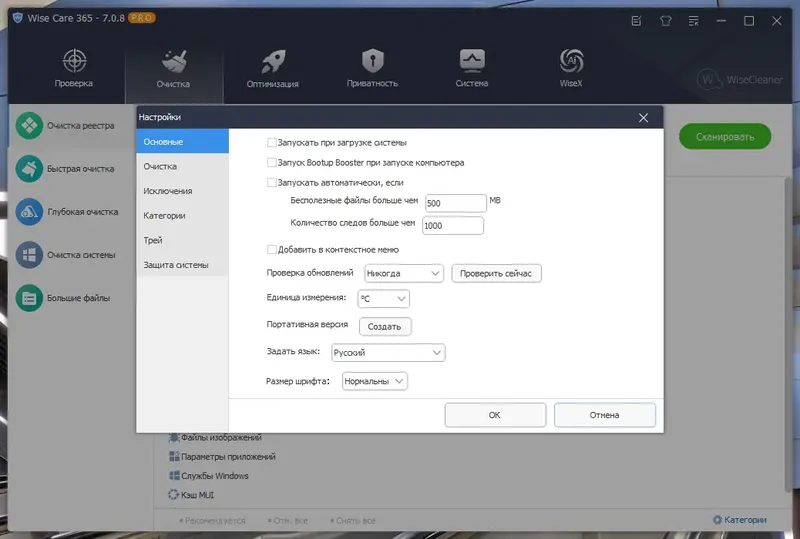The image size is (800, 539).
Task: Switch to Трей settings tab
Action: point(183,240)
